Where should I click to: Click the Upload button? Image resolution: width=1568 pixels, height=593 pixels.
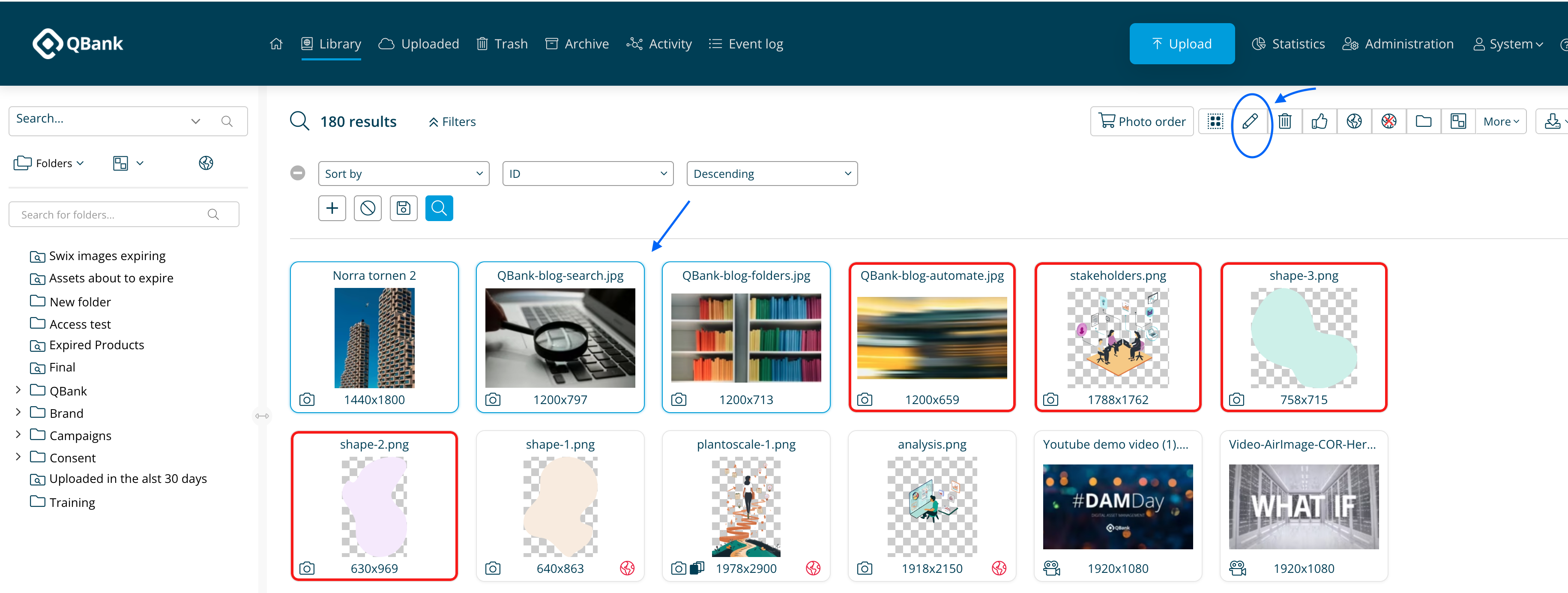coord(1182,44)
